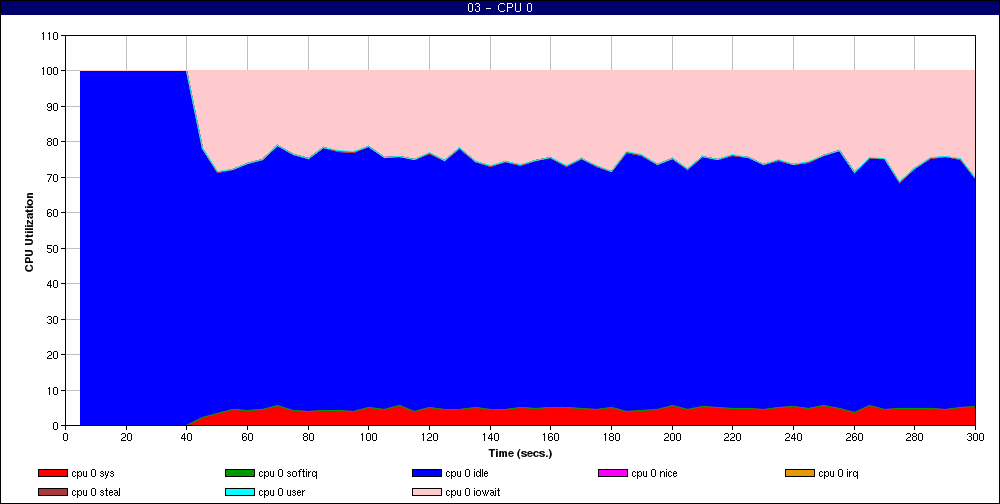Select the 'cpu 0 softirq' legend label
Screen dimensions: 1000x504
[x=288, y=473]
